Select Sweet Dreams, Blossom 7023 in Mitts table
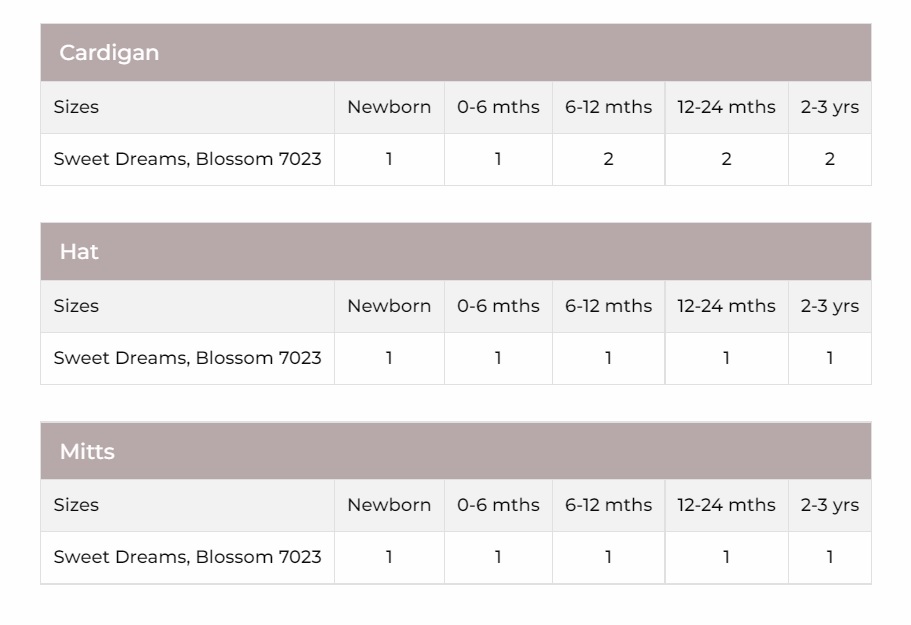This screenshot has height=625, width=911. 187,557
